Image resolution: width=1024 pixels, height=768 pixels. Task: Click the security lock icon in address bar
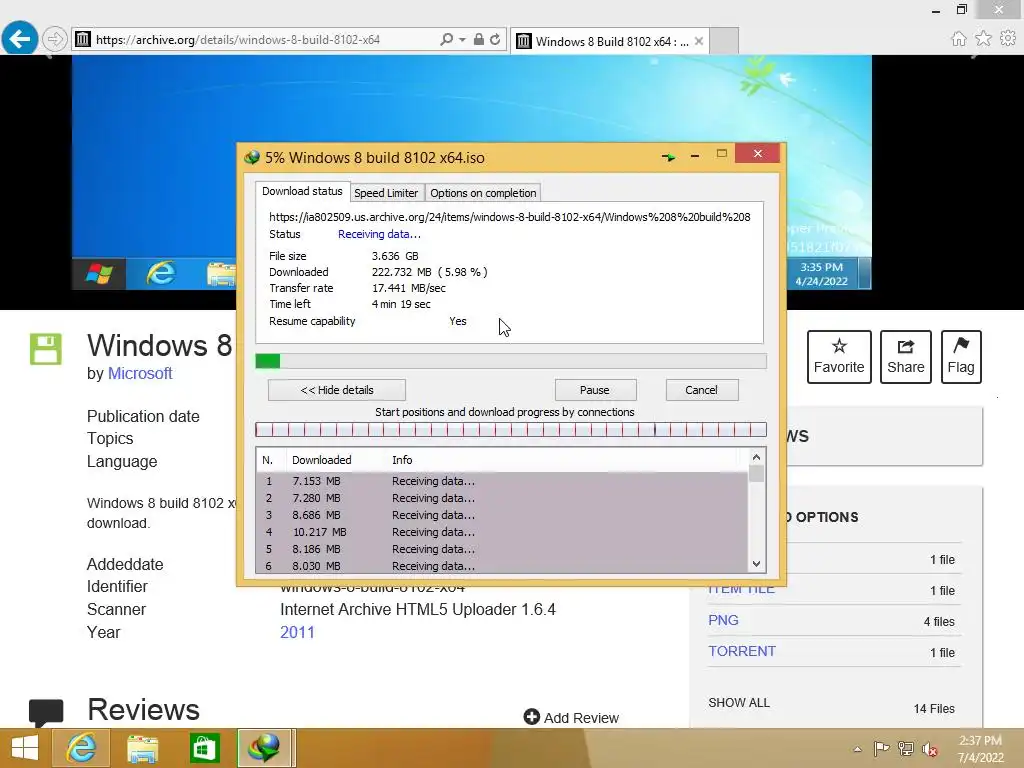[479, 39]
